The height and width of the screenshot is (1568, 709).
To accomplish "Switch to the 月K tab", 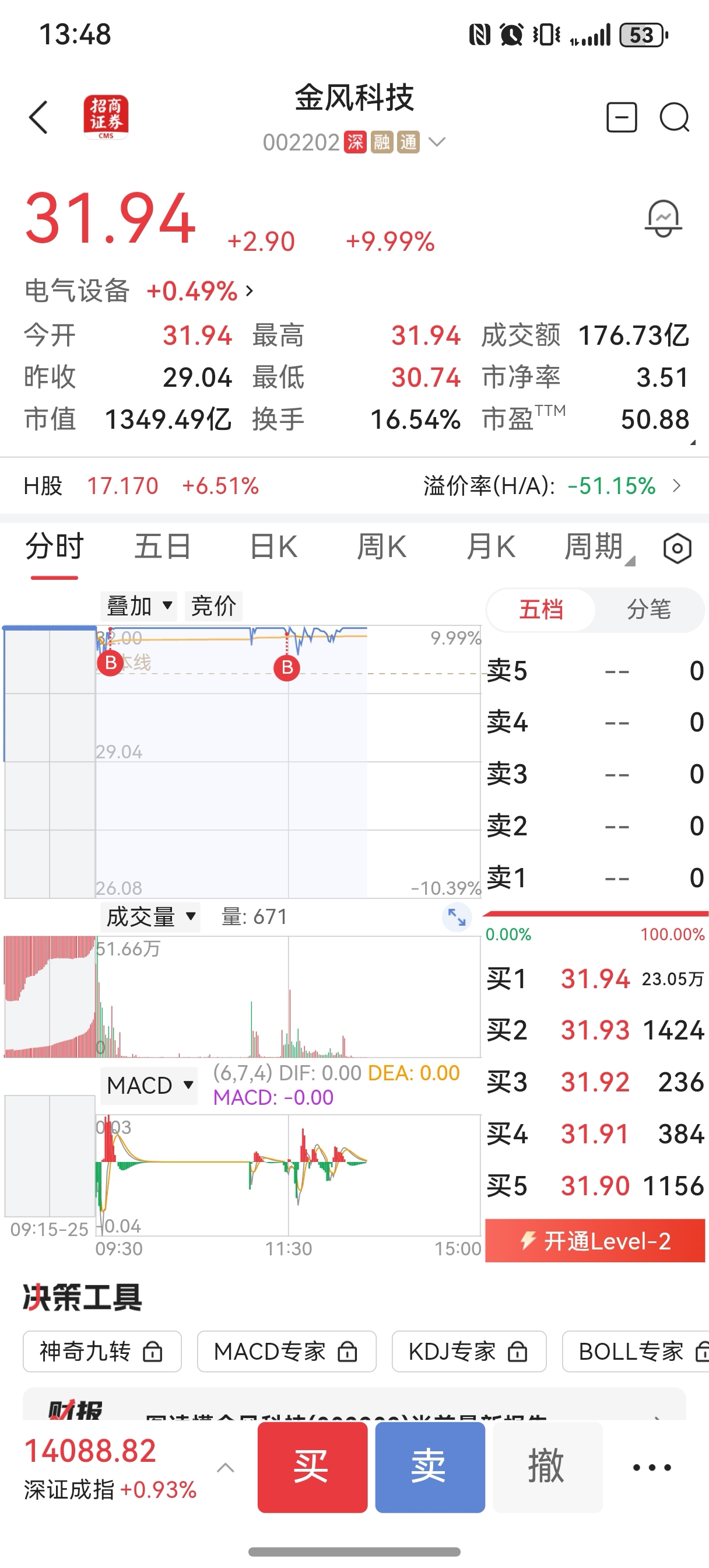I will (490, 547).
